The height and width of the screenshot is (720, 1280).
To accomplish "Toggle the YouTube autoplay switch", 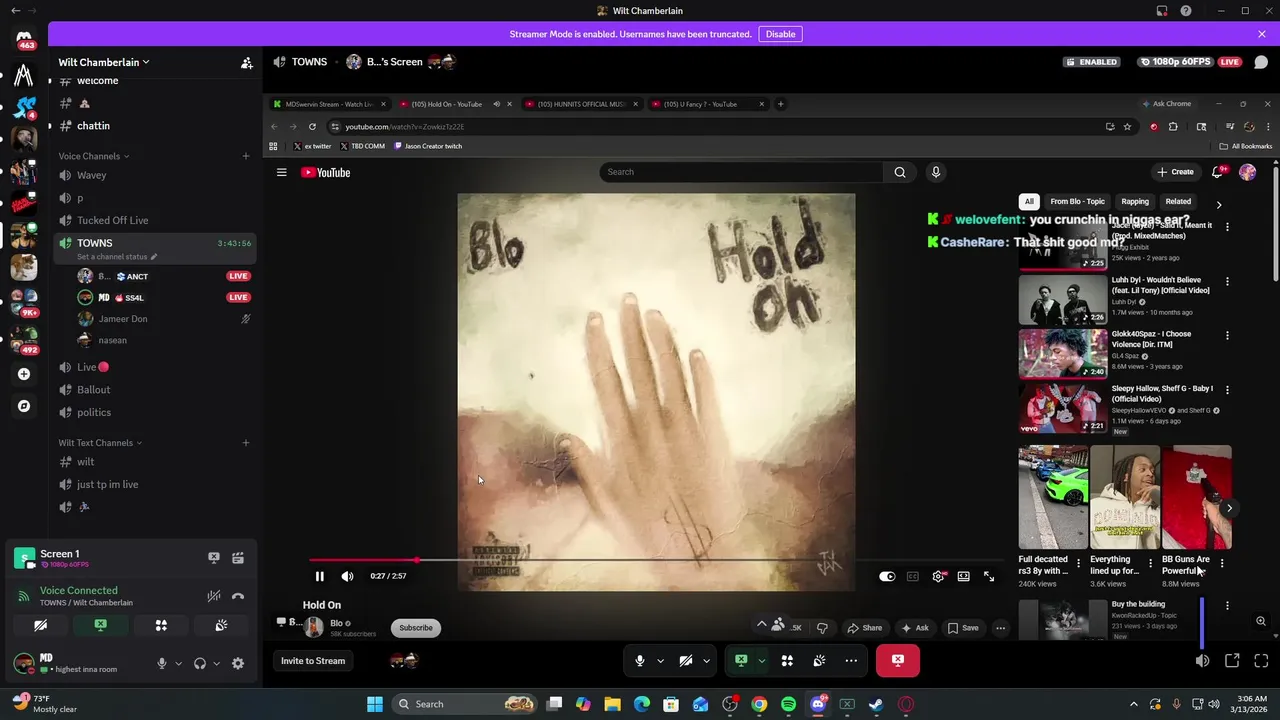I will pos(887,576).
